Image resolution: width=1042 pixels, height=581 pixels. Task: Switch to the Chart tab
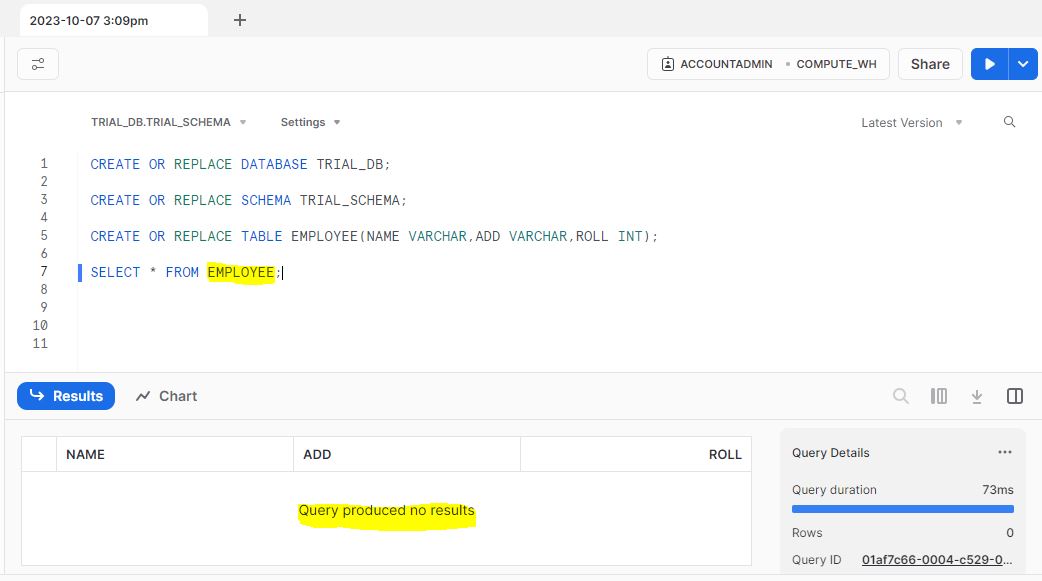click(x=167, y=396)
